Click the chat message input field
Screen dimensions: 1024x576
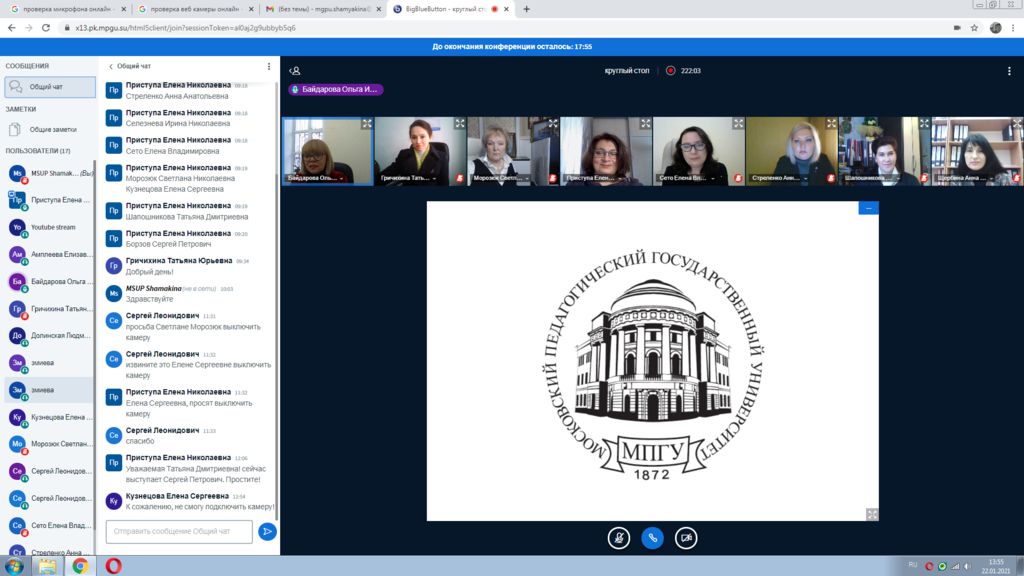pos(179,532)
